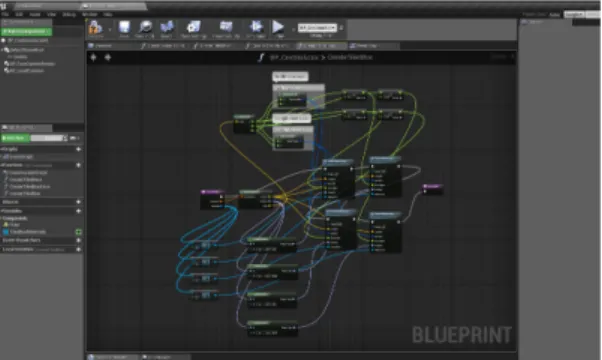Switch to the Event Graph tab

pyautogui.click(x=374, y=46)
